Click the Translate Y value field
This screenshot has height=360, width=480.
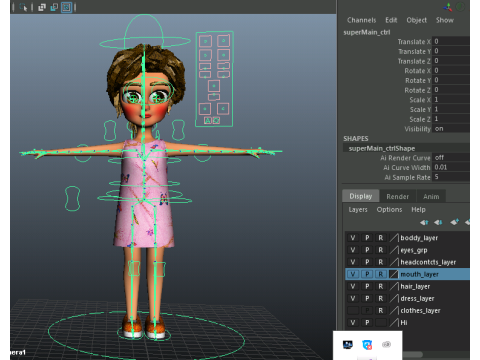451,51
